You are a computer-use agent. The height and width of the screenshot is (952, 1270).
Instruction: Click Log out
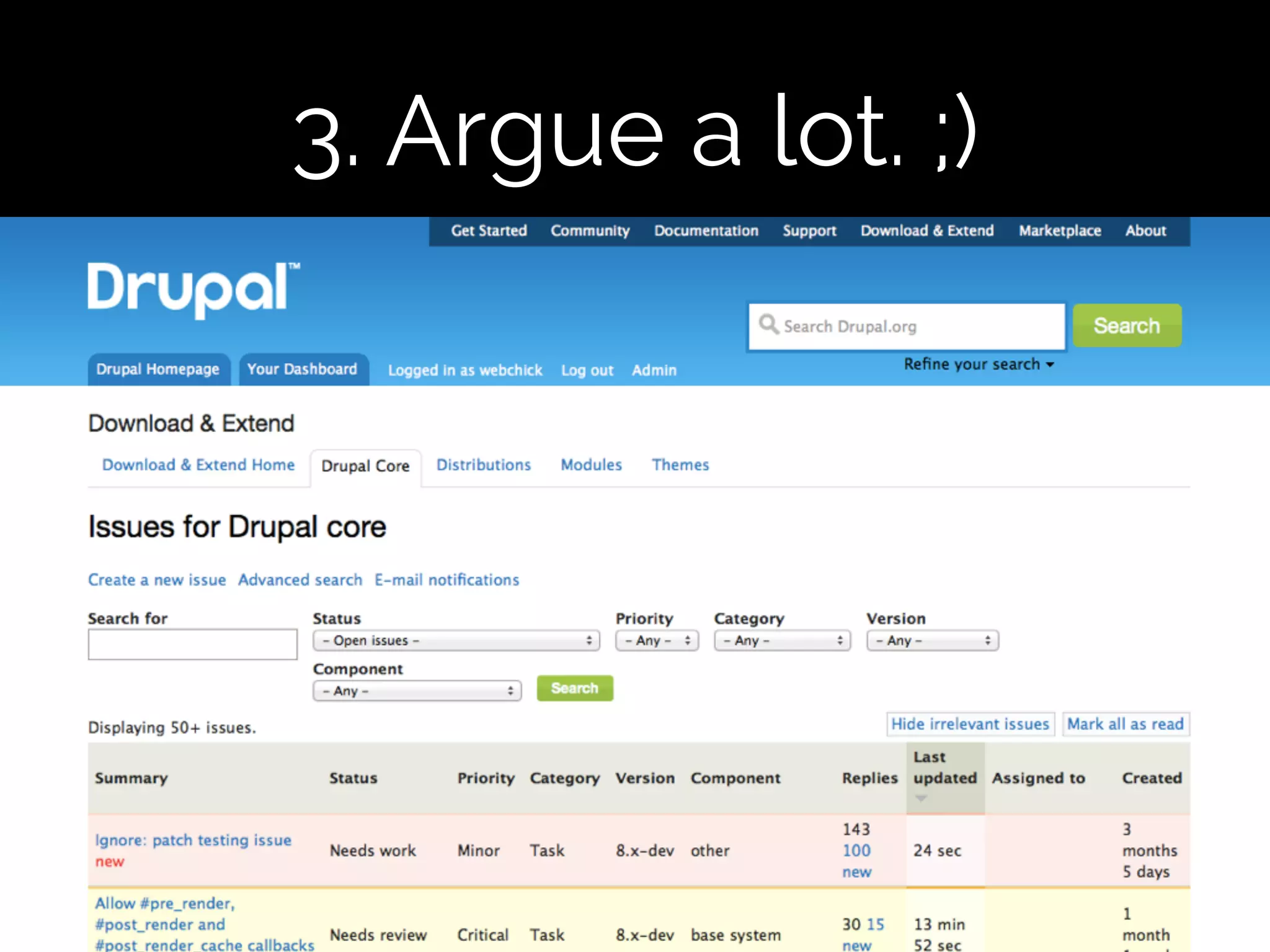pos(587,370)
